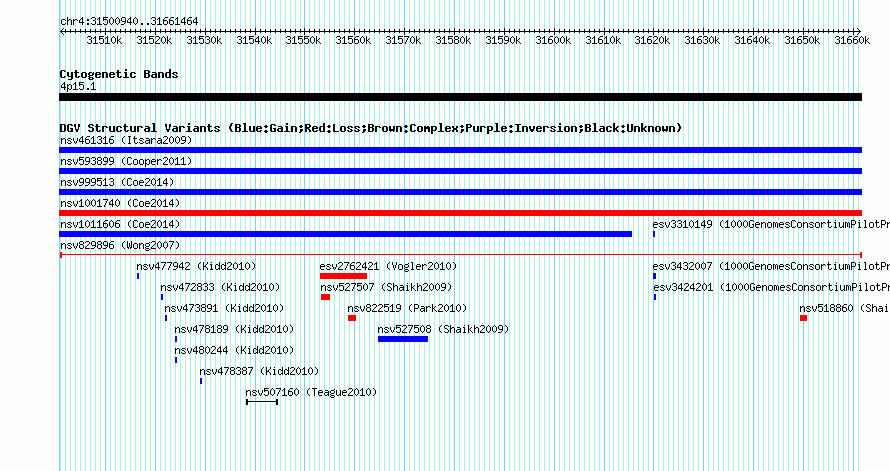890x471 pixels.
Task: Open the esv3424201 variant label
Action: pyautogui.click(x=771, y=287)
